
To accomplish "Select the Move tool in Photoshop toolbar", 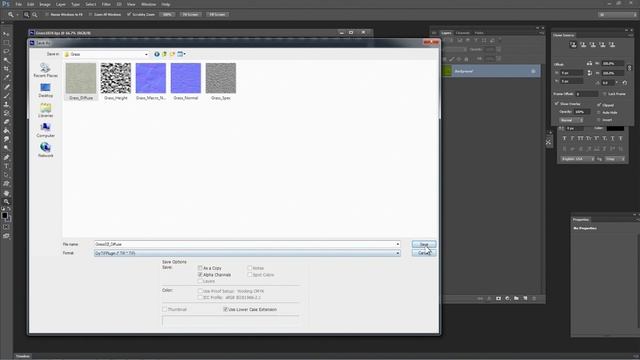I will tap(6, 34).
